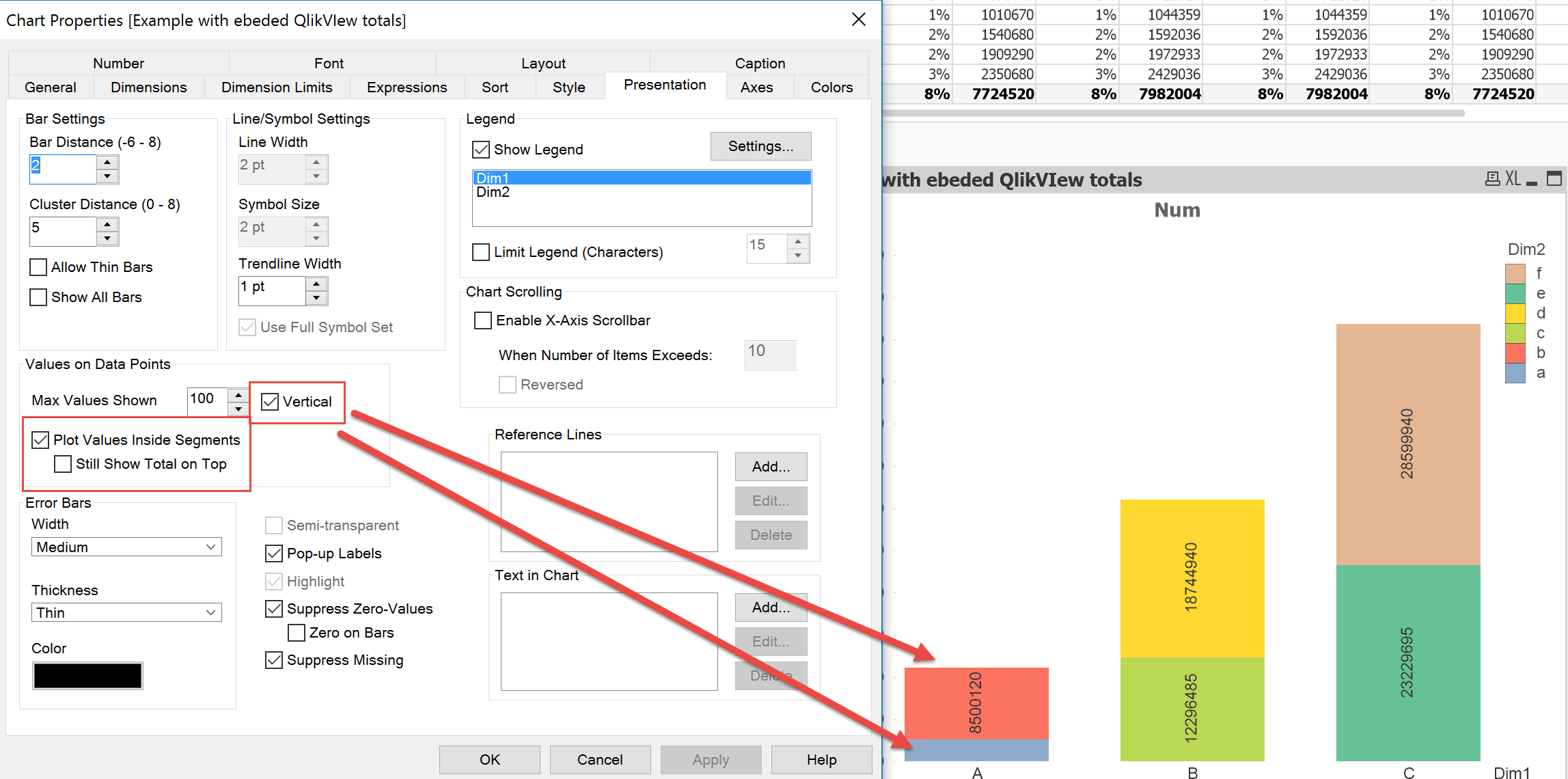Click the black error bar color swatch
1568x779 pixels.
88,676
